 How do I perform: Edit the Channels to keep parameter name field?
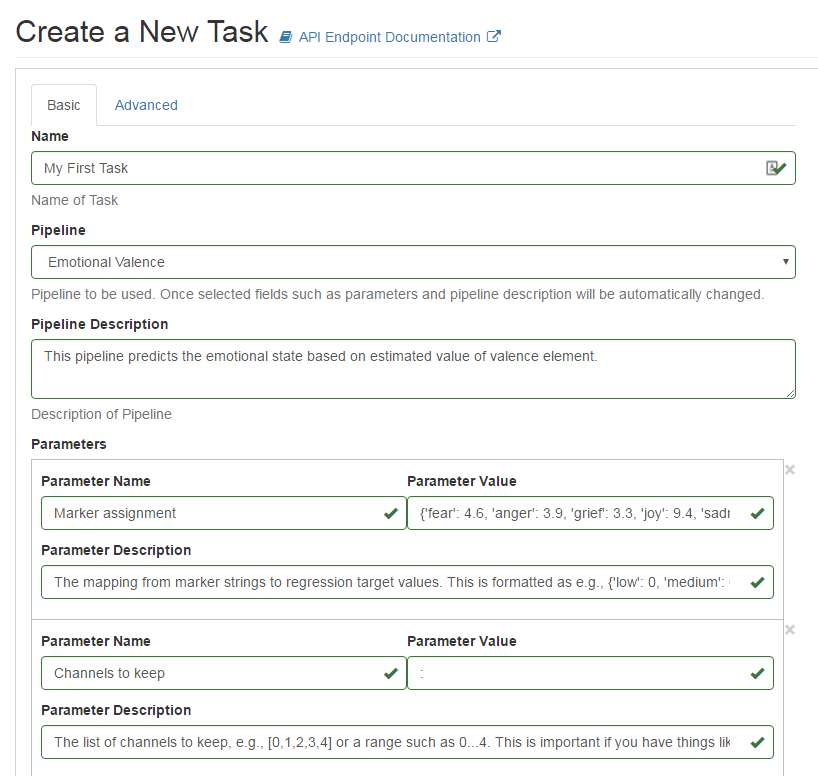point(224,673)
